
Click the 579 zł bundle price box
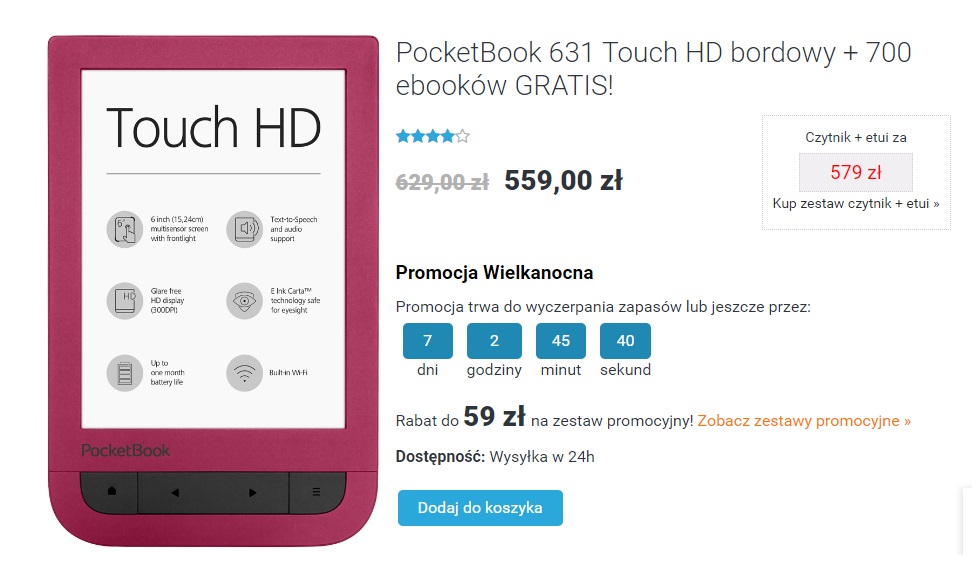[x=855, y=172]
